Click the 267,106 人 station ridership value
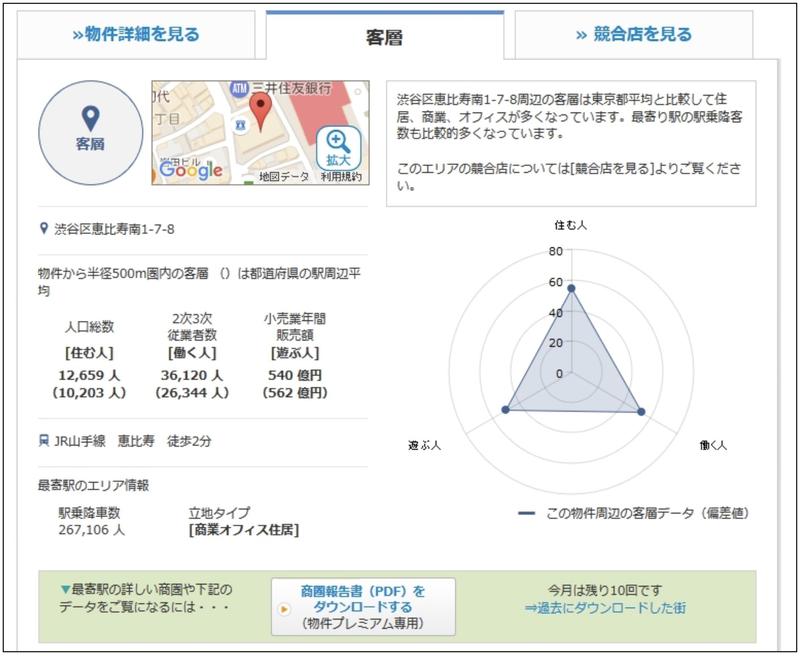The image size is (800, 656). tap(92, 530)
